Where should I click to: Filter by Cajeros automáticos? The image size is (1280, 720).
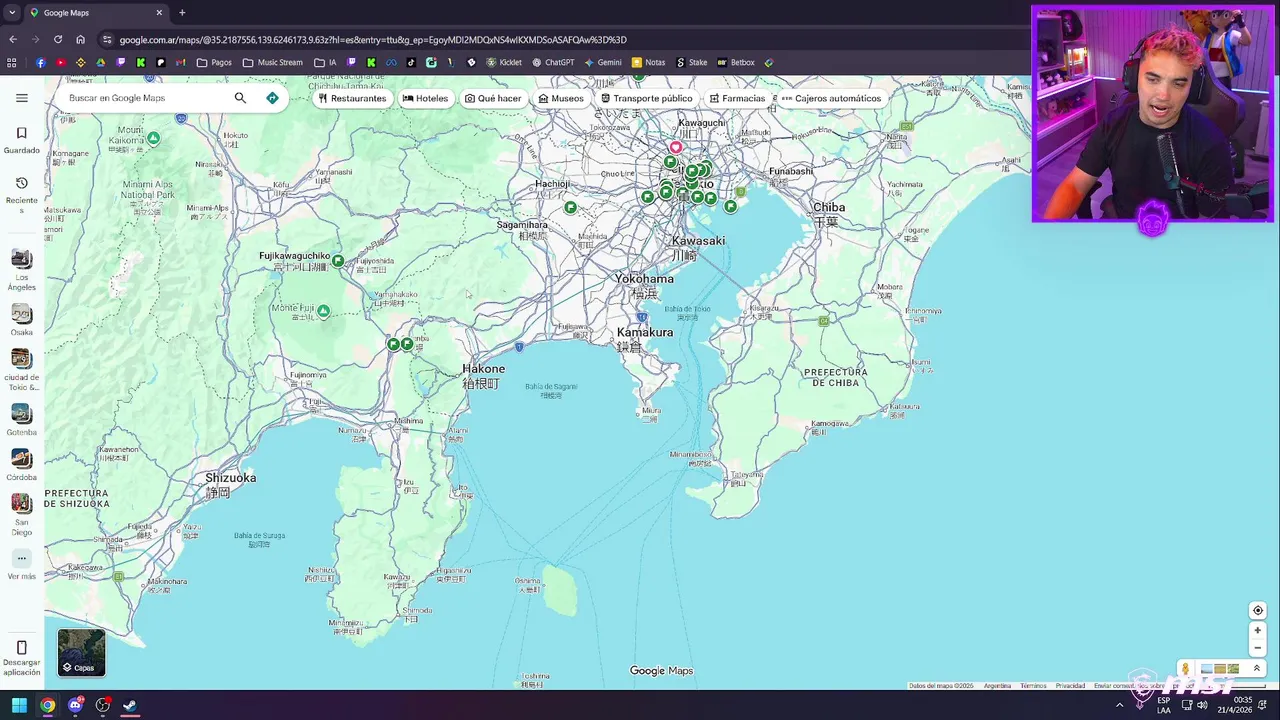pyautogui.click(x=831, y=98)
